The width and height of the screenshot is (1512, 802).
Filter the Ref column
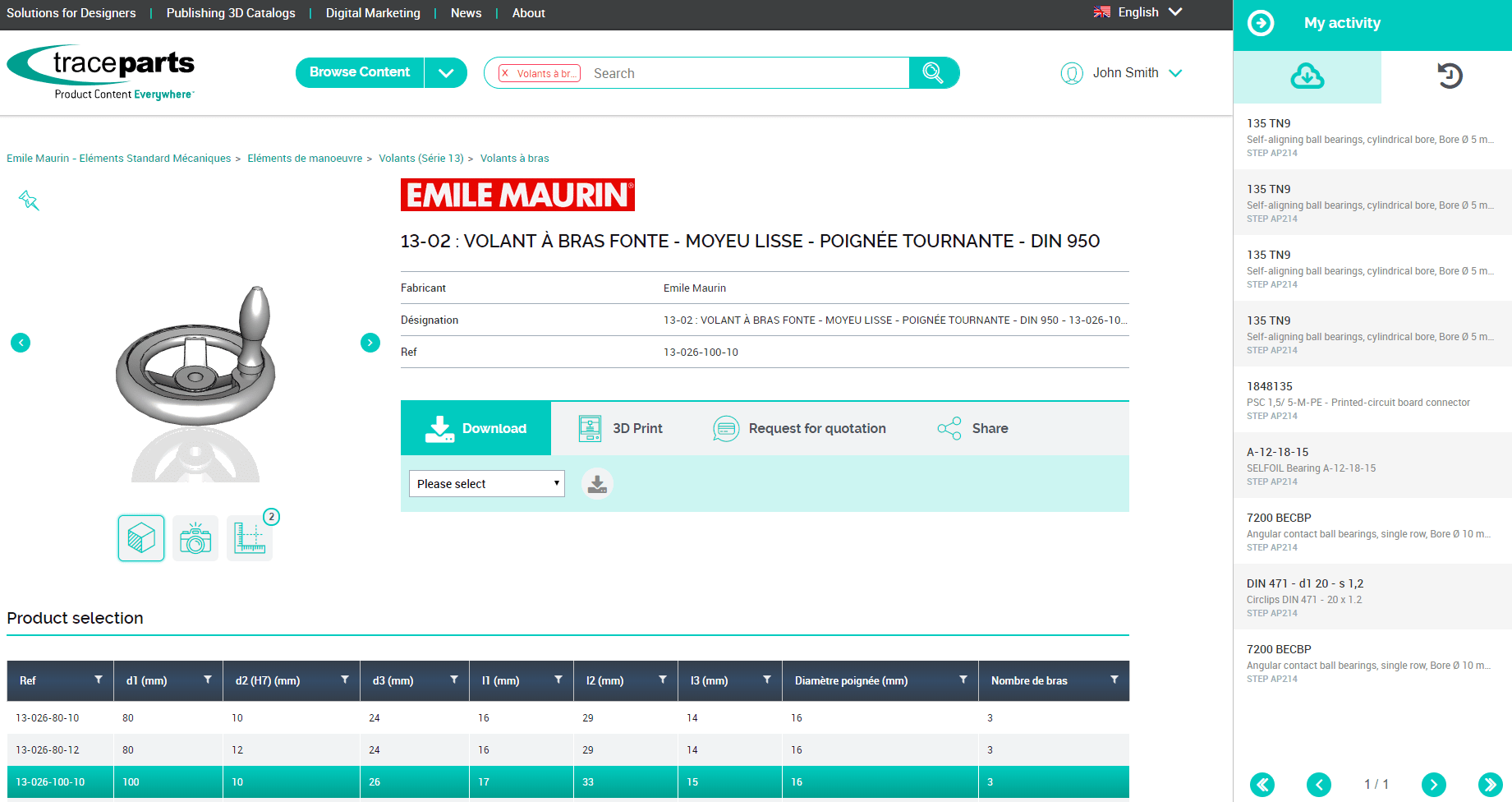pos(99,680)
